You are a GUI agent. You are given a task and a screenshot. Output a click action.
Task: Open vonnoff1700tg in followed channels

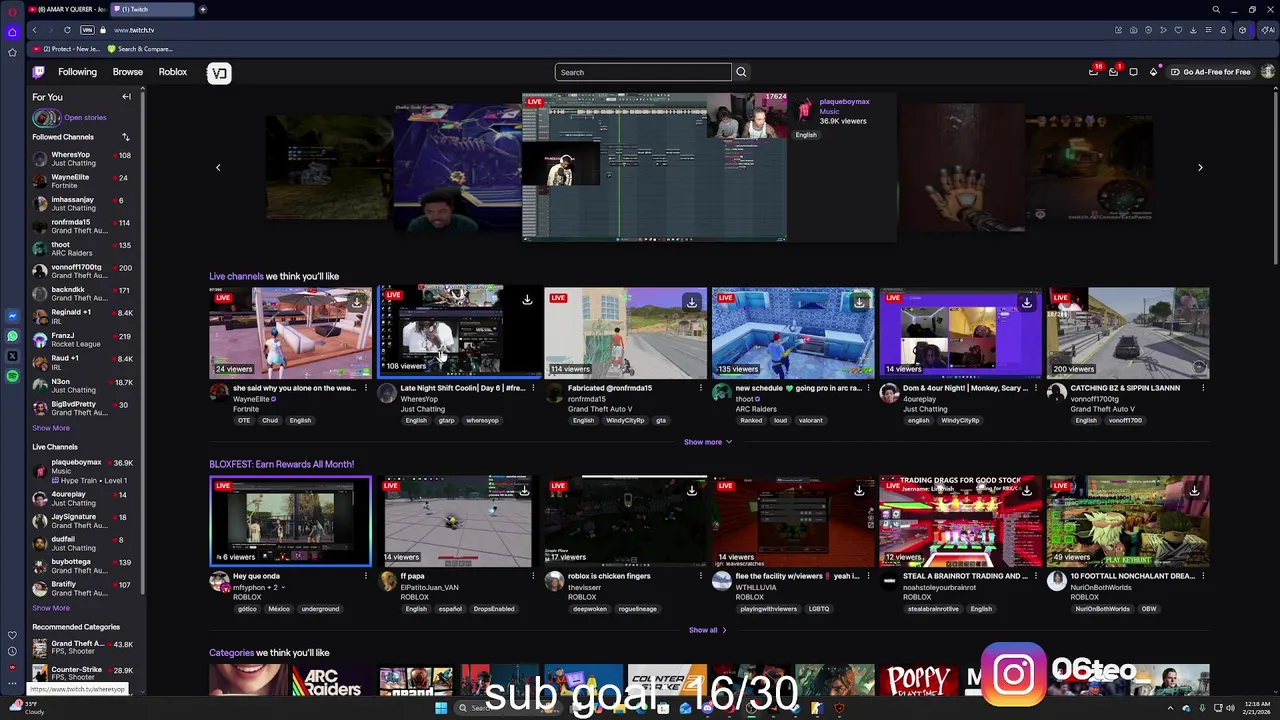[82, 271]
